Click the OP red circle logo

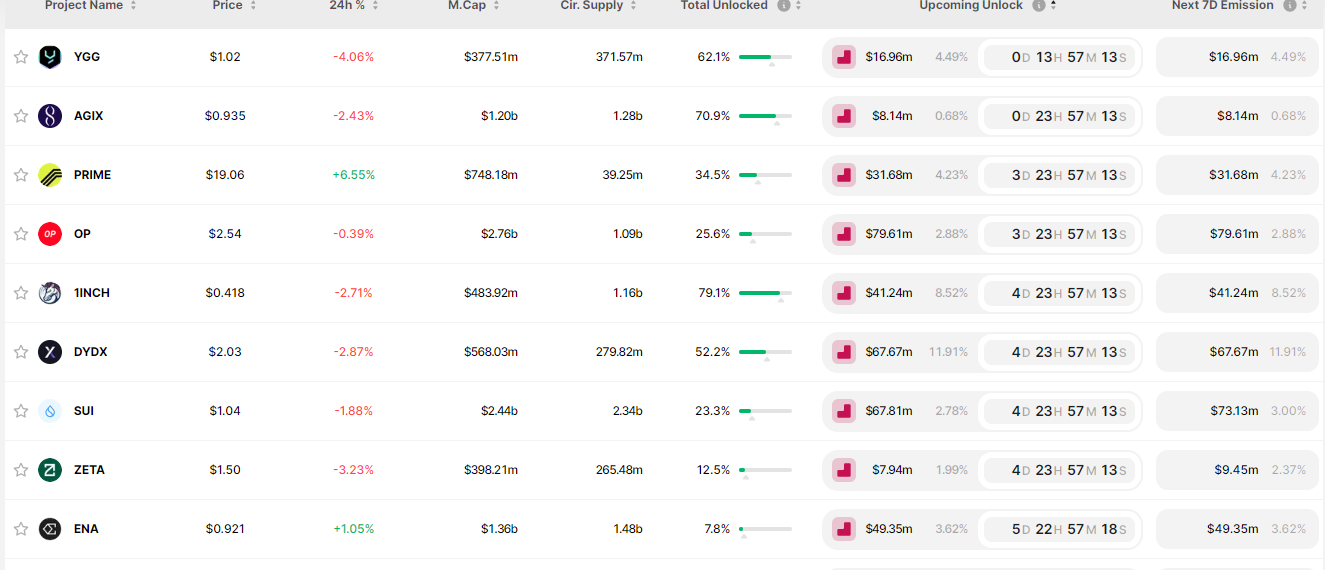[x=50, y=234]
